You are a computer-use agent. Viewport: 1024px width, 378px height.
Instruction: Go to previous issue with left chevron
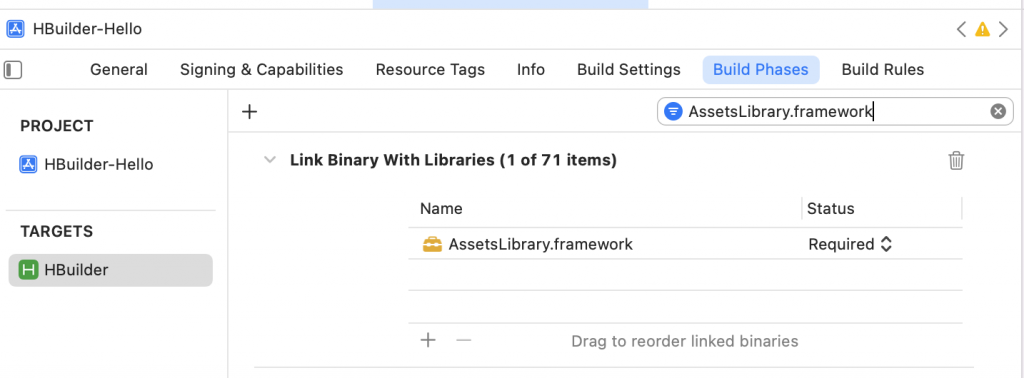961,29
